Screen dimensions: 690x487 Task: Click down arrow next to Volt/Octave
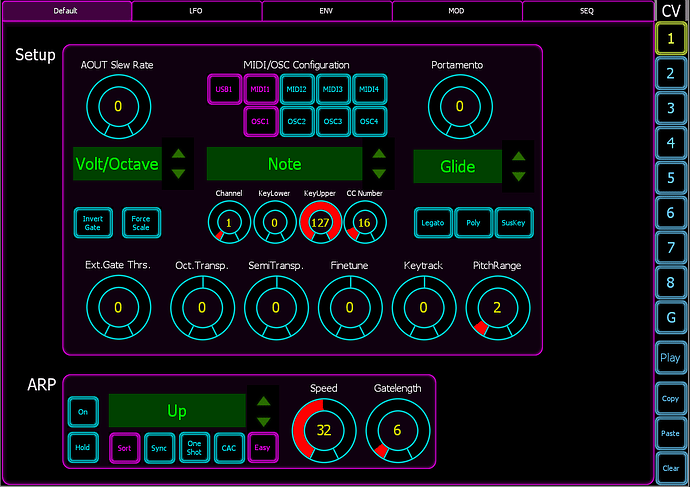[178, 174]
